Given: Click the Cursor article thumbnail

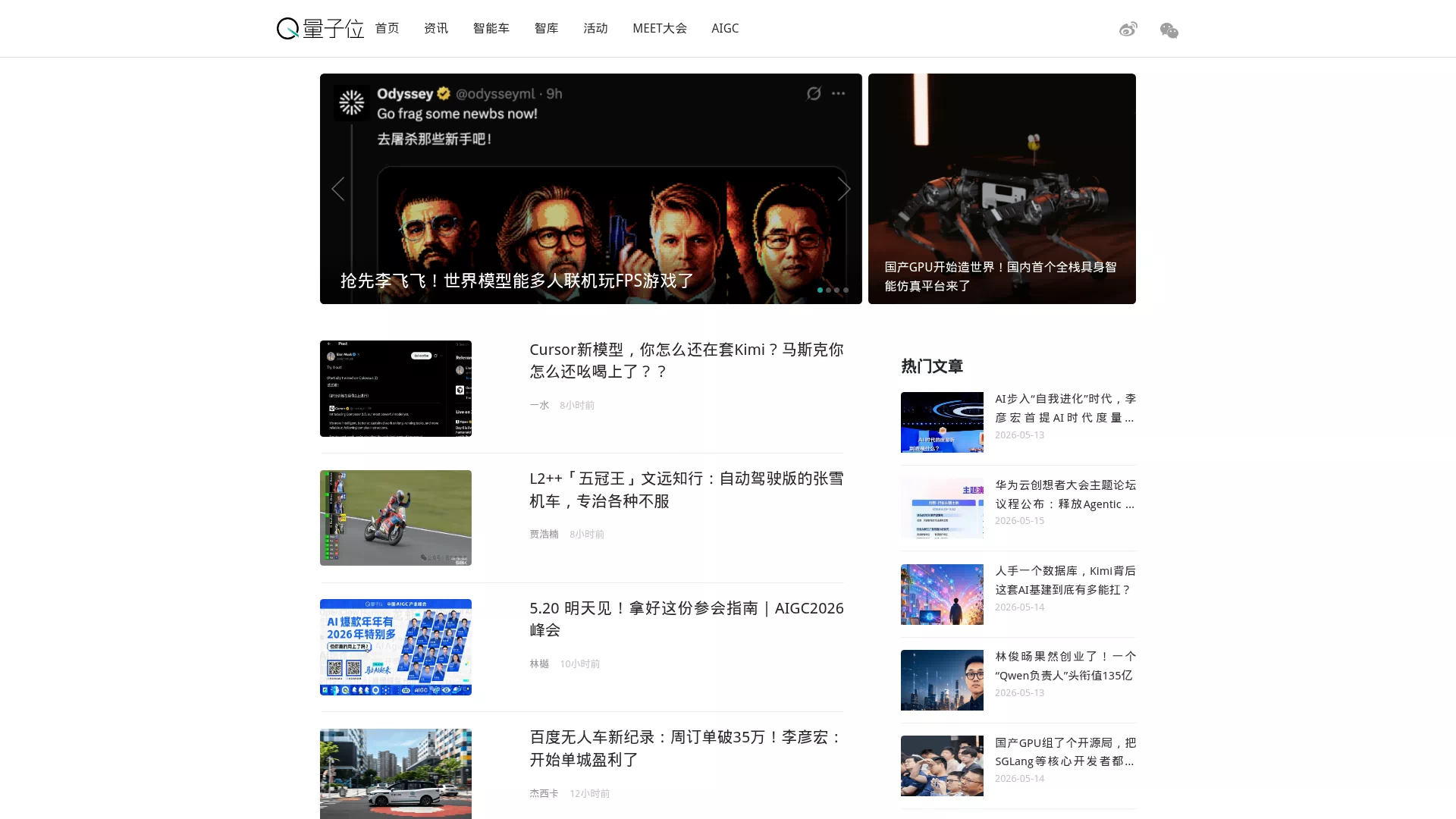Looking at the screenshot, I should click(x=396, y=388).
